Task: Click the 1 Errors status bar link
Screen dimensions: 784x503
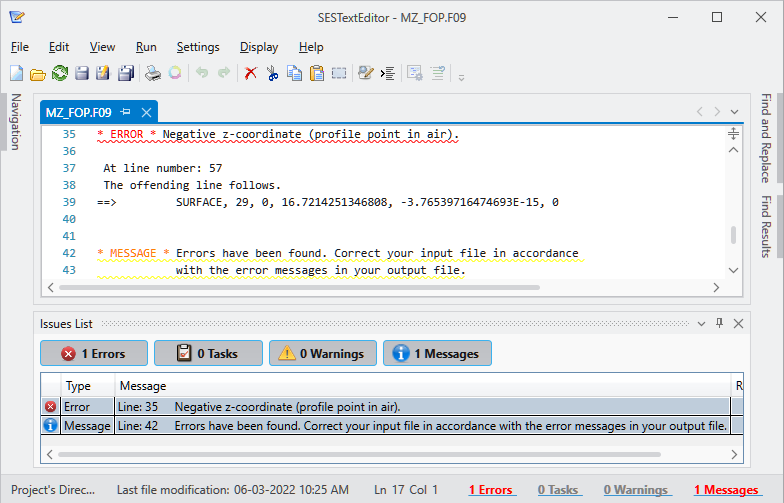Action: [x=491, y=490]
